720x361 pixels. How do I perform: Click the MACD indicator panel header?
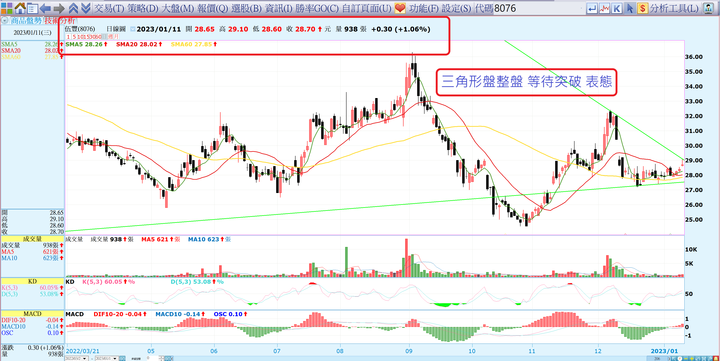coord(32,314)
